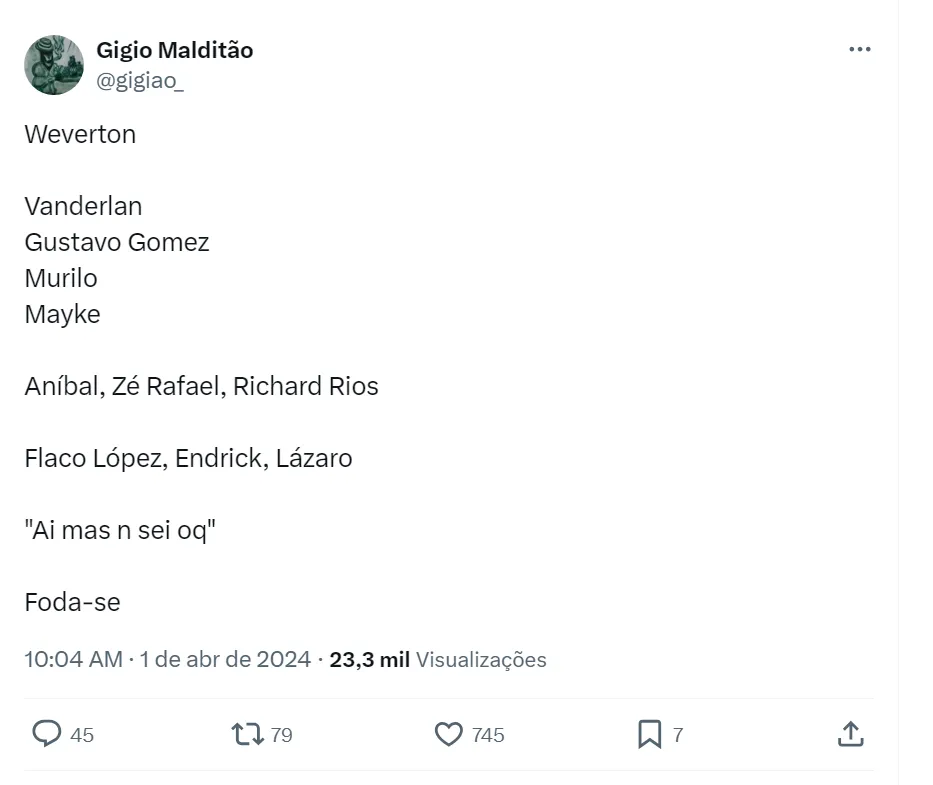Viewport: 933px width, 785px height.
Task: Click the Gustavo Gomez line of text
Action: [117, 242]
